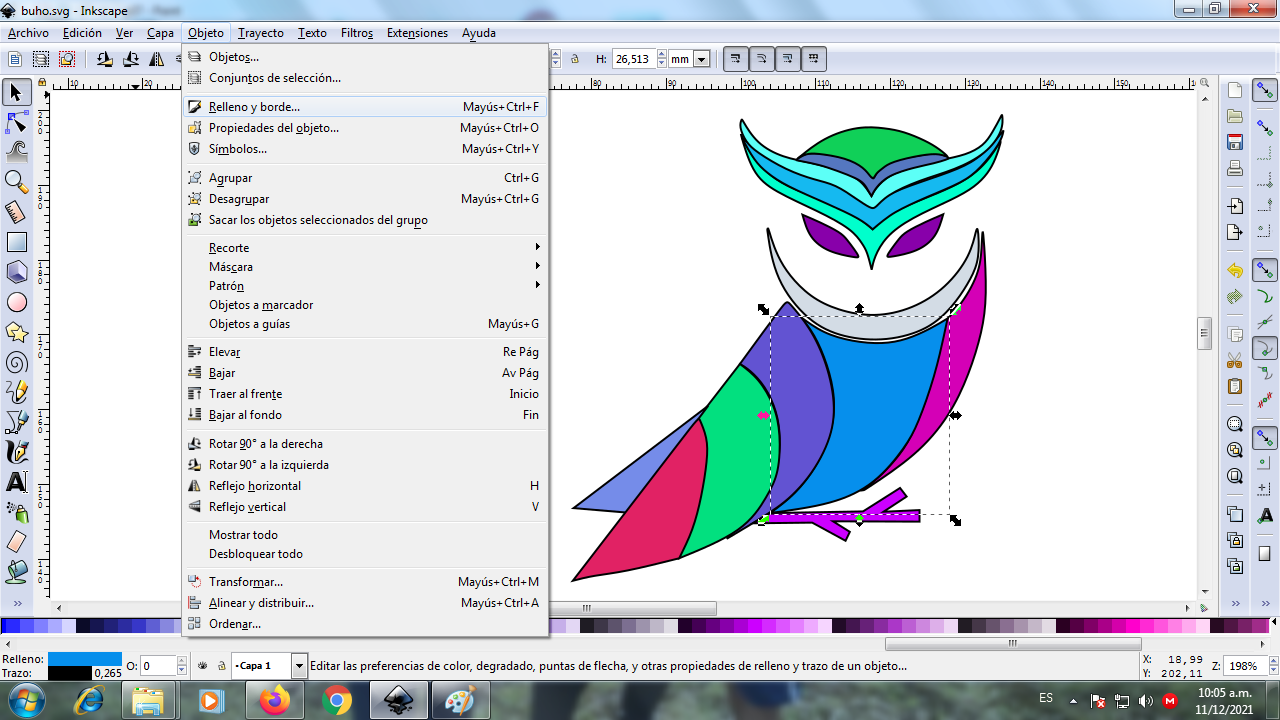The image size is (1280, 720).
Task: Select the Measure ruler tool
Action: 16,212
